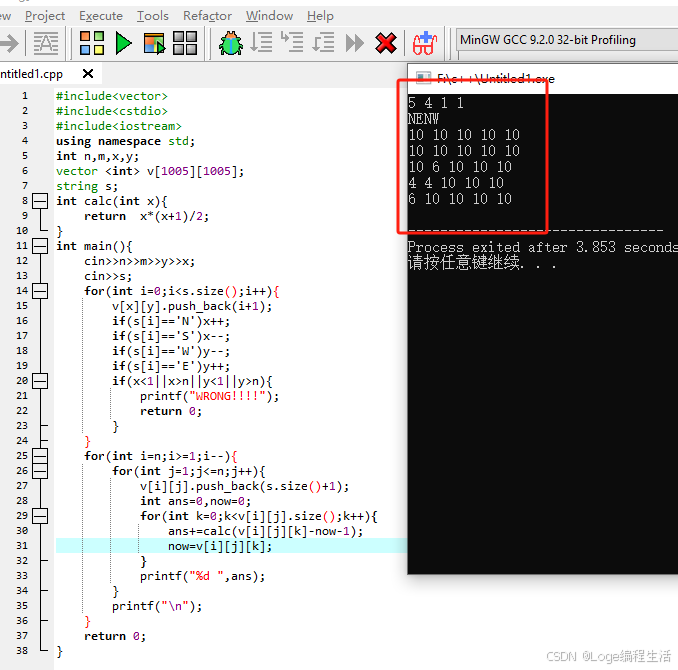This screenshot has height=670, width=678.
Task: Click the line 'printf("WRONG!!!!");'
Action: point(209,396)
